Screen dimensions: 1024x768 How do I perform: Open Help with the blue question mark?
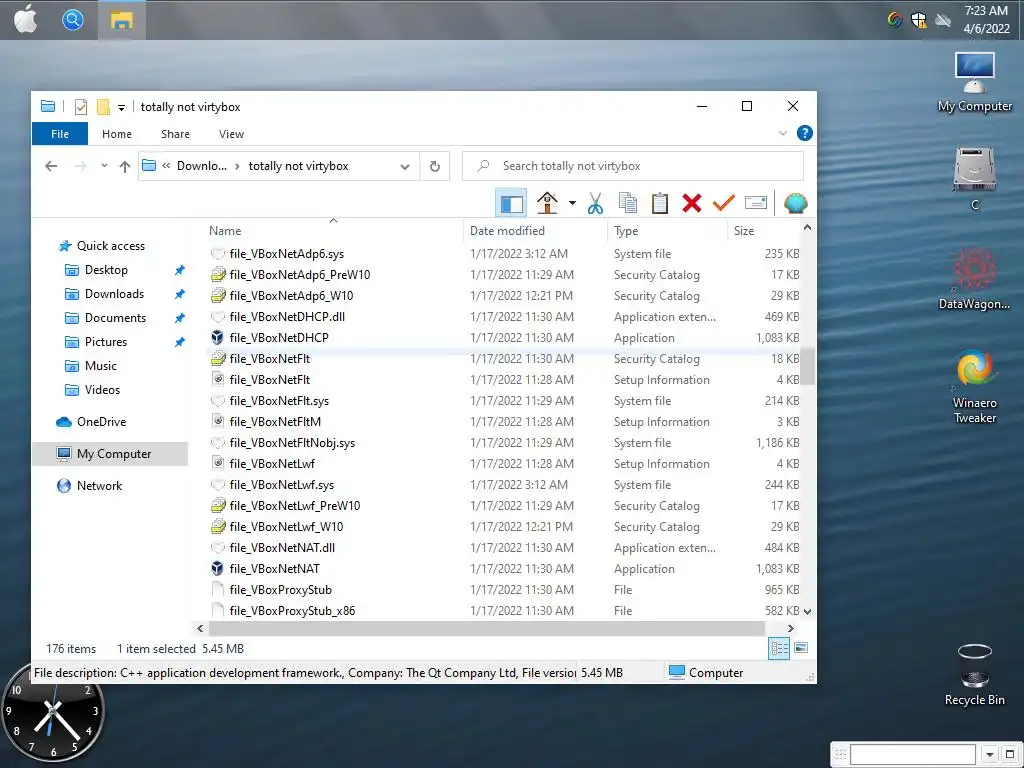(805, 133)
